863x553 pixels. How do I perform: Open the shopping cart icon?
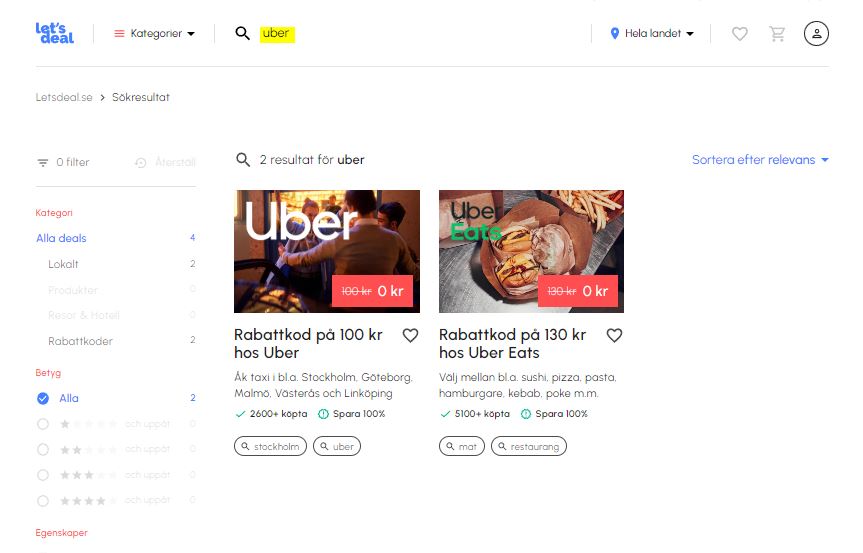tap(777, 34)
